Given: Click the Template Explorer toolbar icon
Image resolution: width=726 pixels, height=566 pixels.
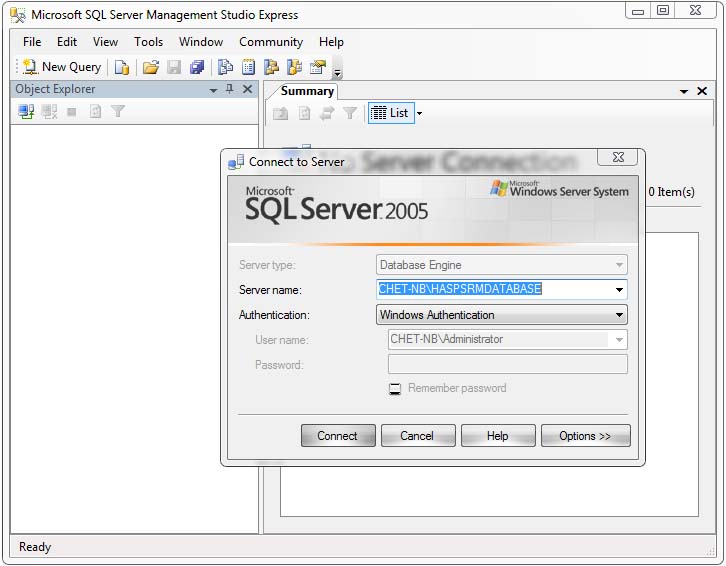Looking at the screenshot, I should (x=294, y=68).
